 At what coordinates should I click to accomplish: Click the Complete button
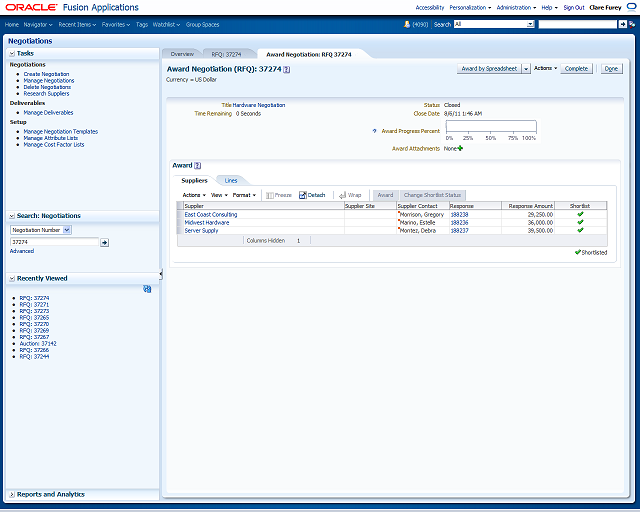(576, 69)
